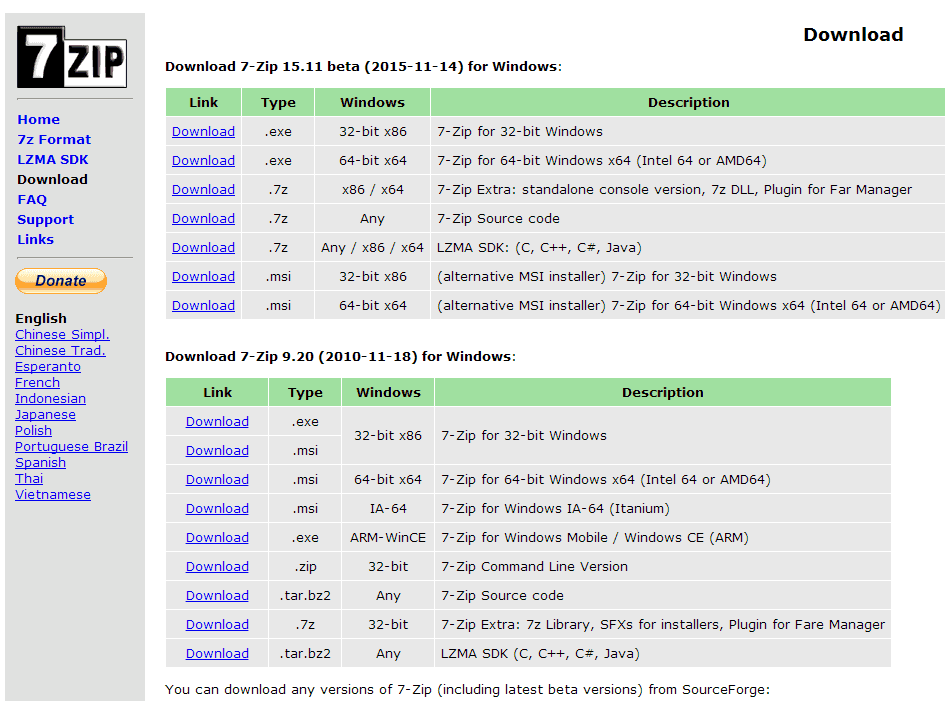Image resolution: width=945 pixels, height=701 pixels.
Task: Download 9.20 Command Line Version .zip
Action: 218,567
